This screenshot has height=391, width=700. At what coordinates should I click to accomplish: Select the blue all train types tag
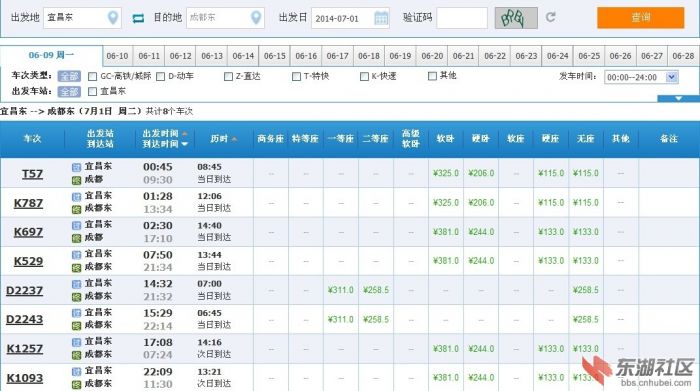(x=70, y=76)
